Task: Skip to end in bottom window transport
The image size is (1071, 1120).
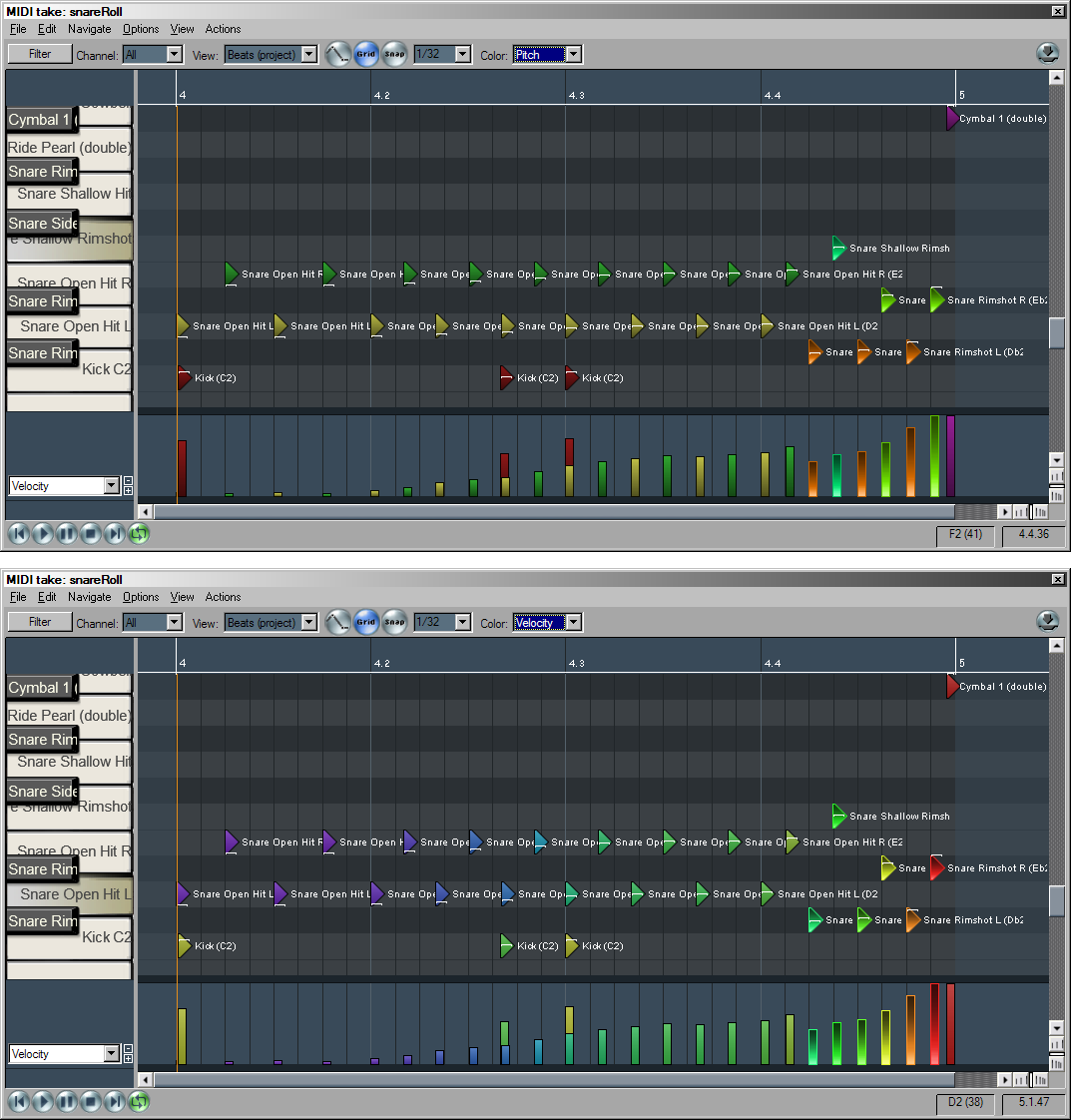Action: (115, 1102)
